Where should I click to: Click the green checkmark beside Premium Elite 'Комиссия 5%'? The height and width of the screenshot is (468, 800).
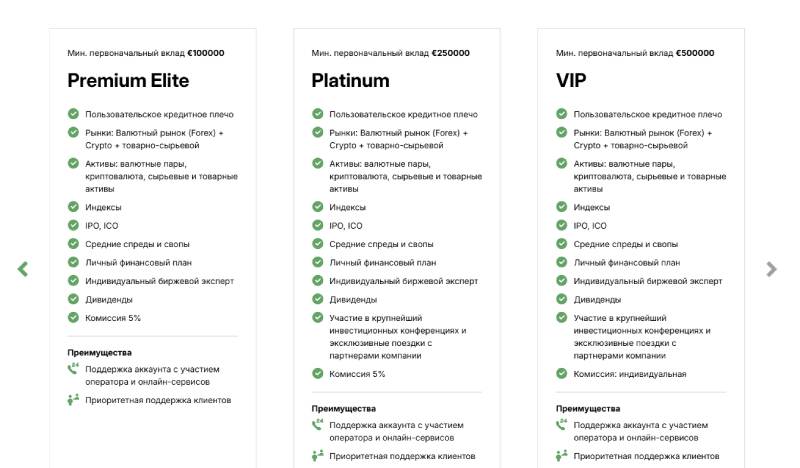click(73, 318)
